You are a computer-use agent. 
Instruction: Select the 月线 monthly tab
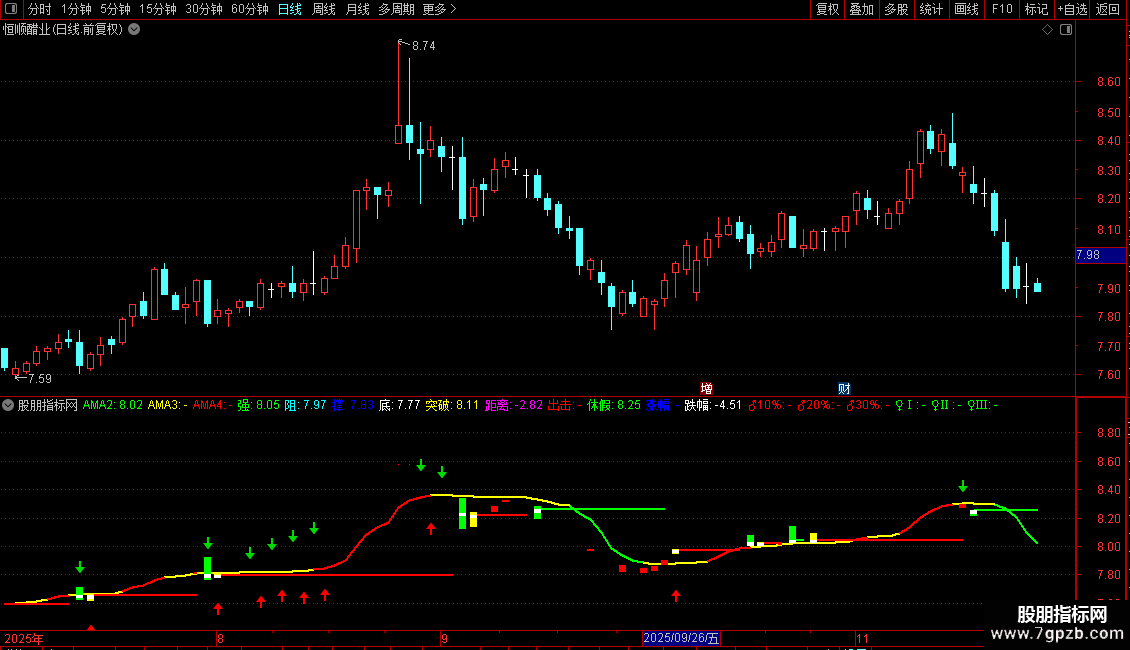point(357,9)
